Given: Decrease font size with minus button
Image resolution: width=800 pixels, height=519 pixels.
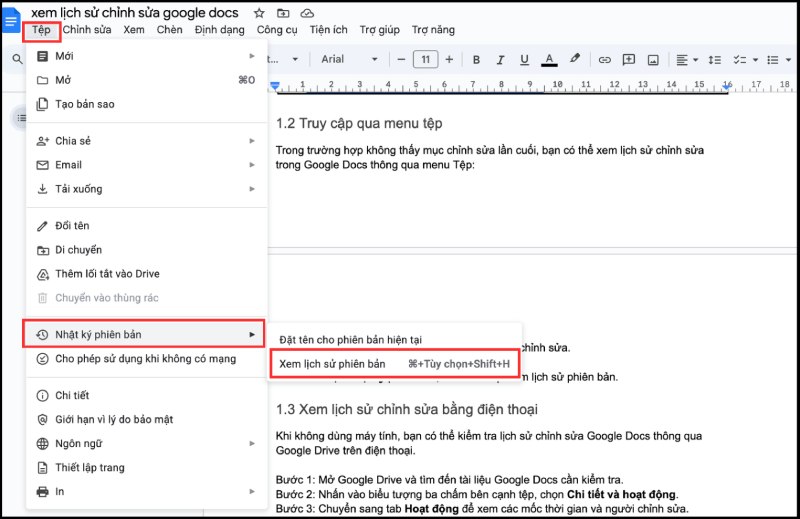Looking at the screenshot, I should tap(401, 60).
